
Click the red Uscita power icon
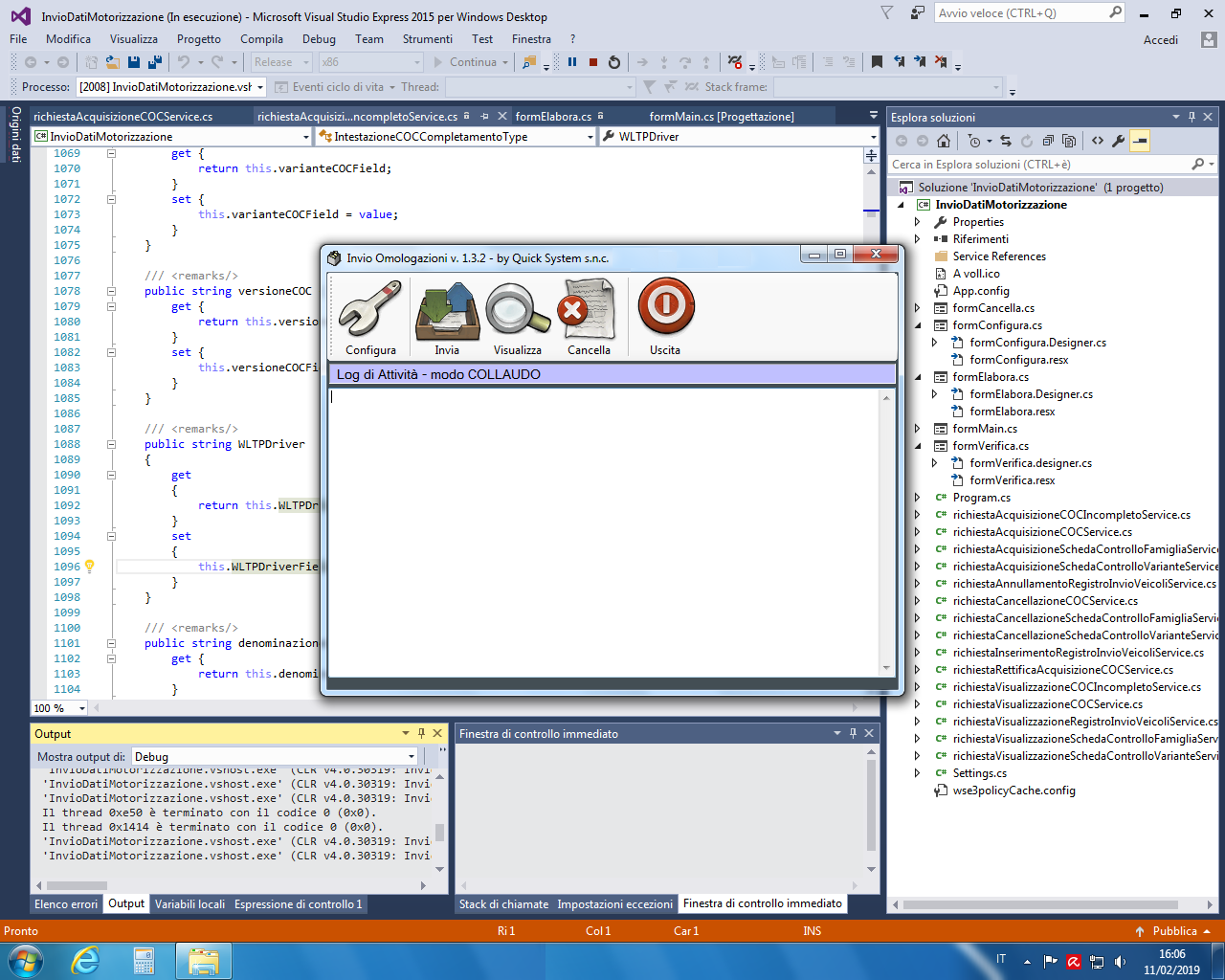click(x=666, y=306)
